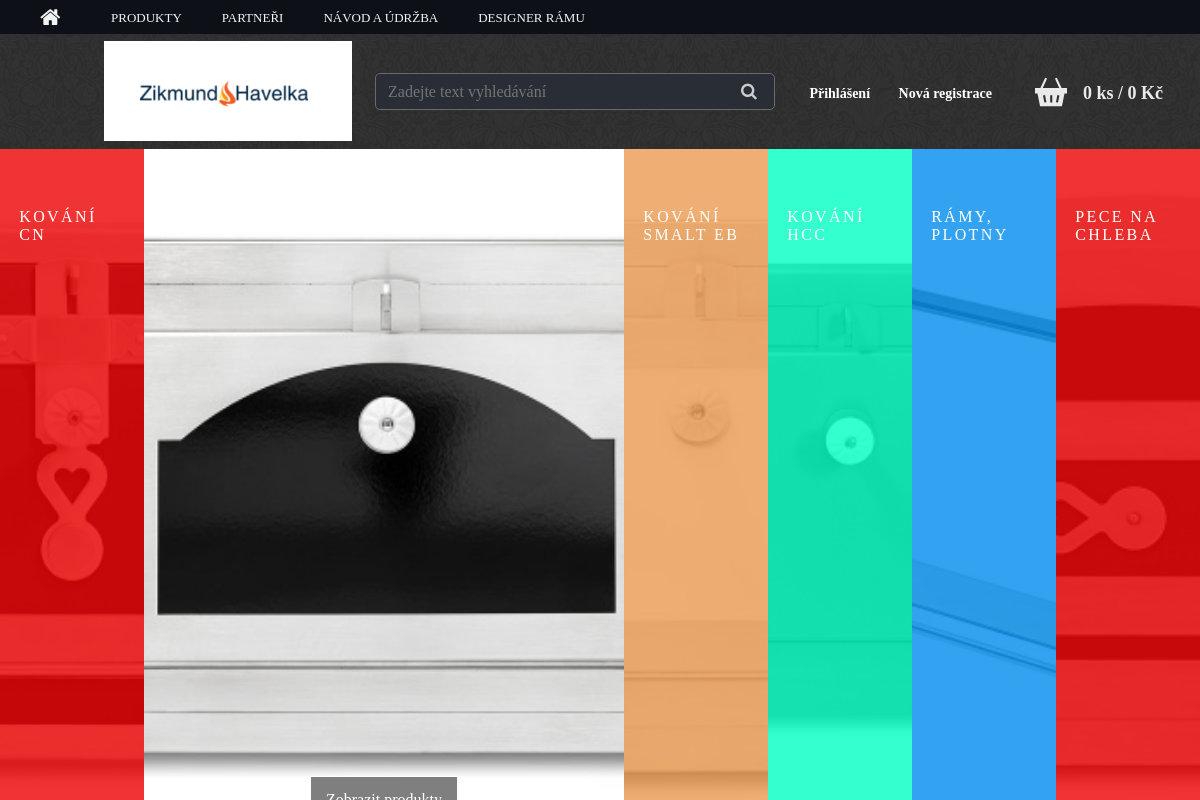Image resolution: width=1200 pixels, height=800 pixels.
Task: Expand the Rámy, plotny blue panel
Action: click(x=984, y=474)
